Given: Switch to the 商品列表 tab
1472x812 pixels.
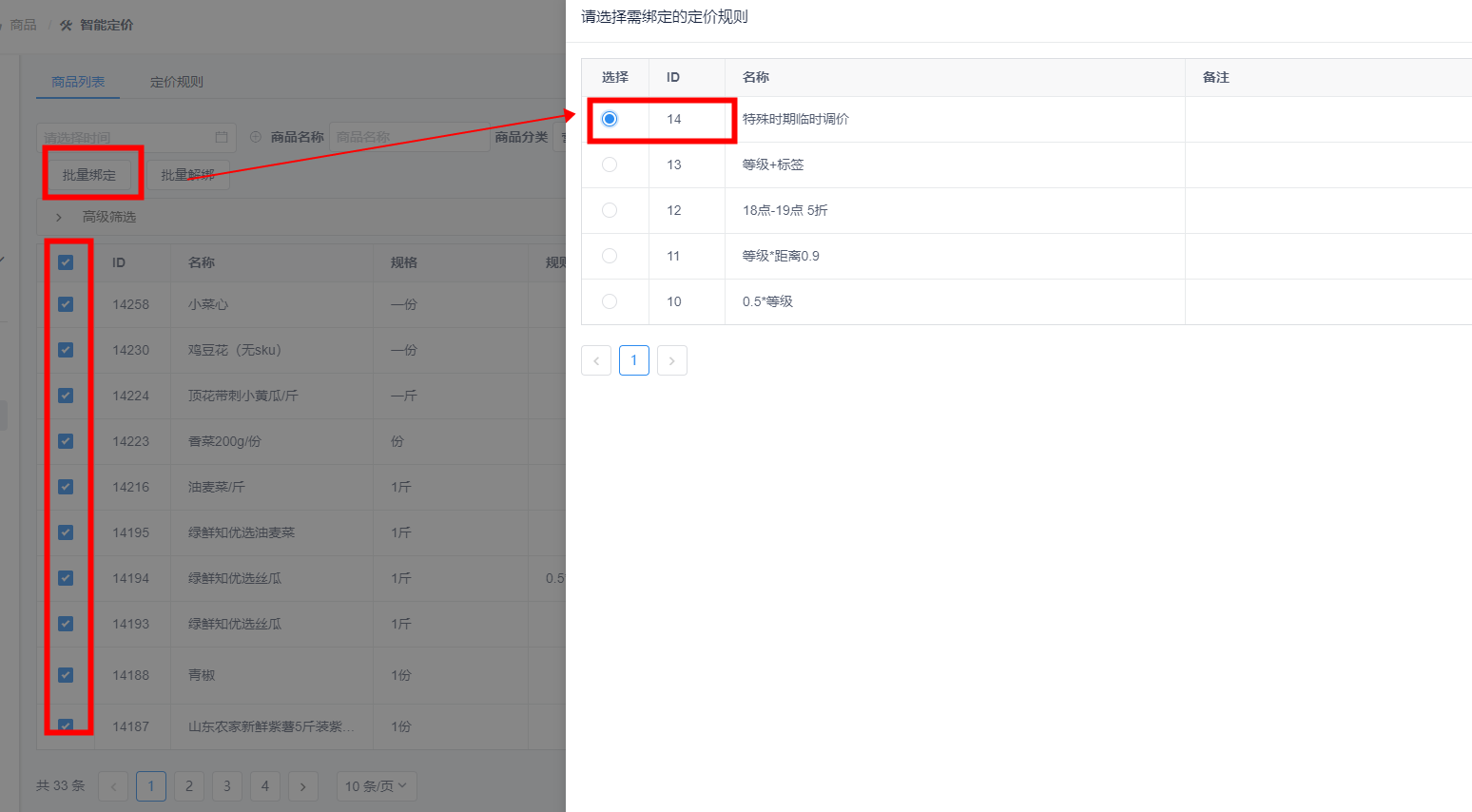Looking at the screenshot, I should [78, 82].
